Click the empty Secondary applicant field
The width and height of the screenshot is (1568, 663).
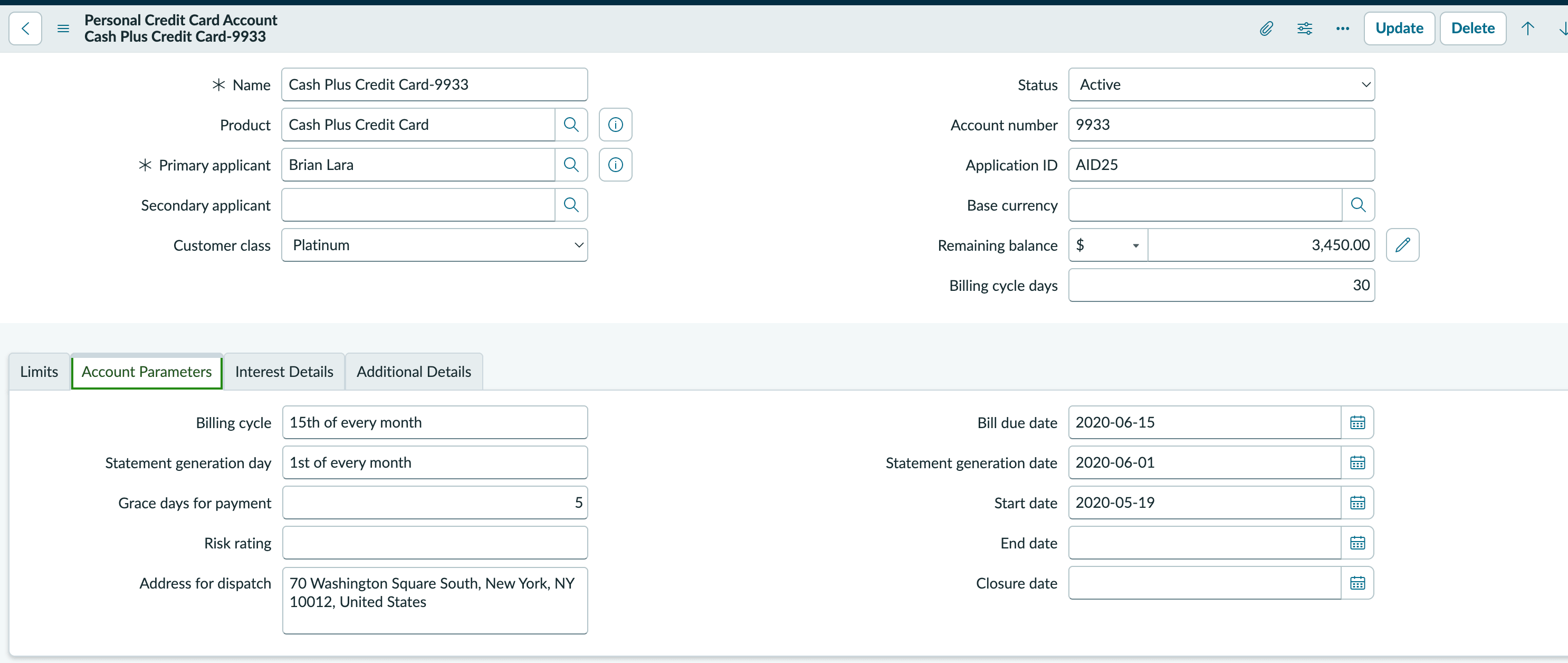[x=418, y=205]
